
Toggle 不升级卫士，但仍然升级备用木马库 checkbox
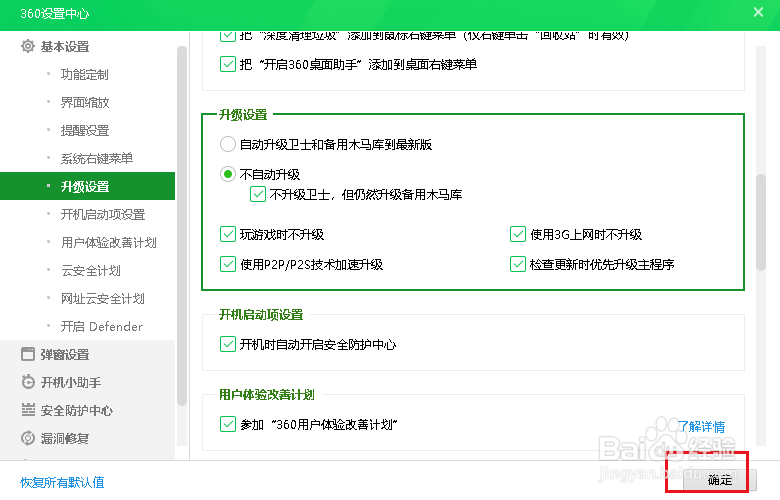[258, 194]
